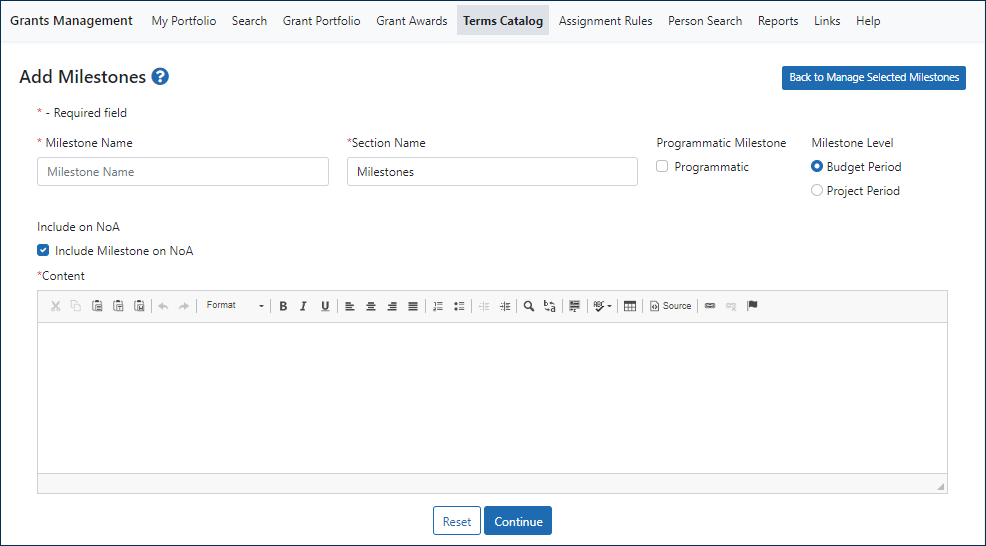
Task: Center align content text
Action: [x=371, y=306]
